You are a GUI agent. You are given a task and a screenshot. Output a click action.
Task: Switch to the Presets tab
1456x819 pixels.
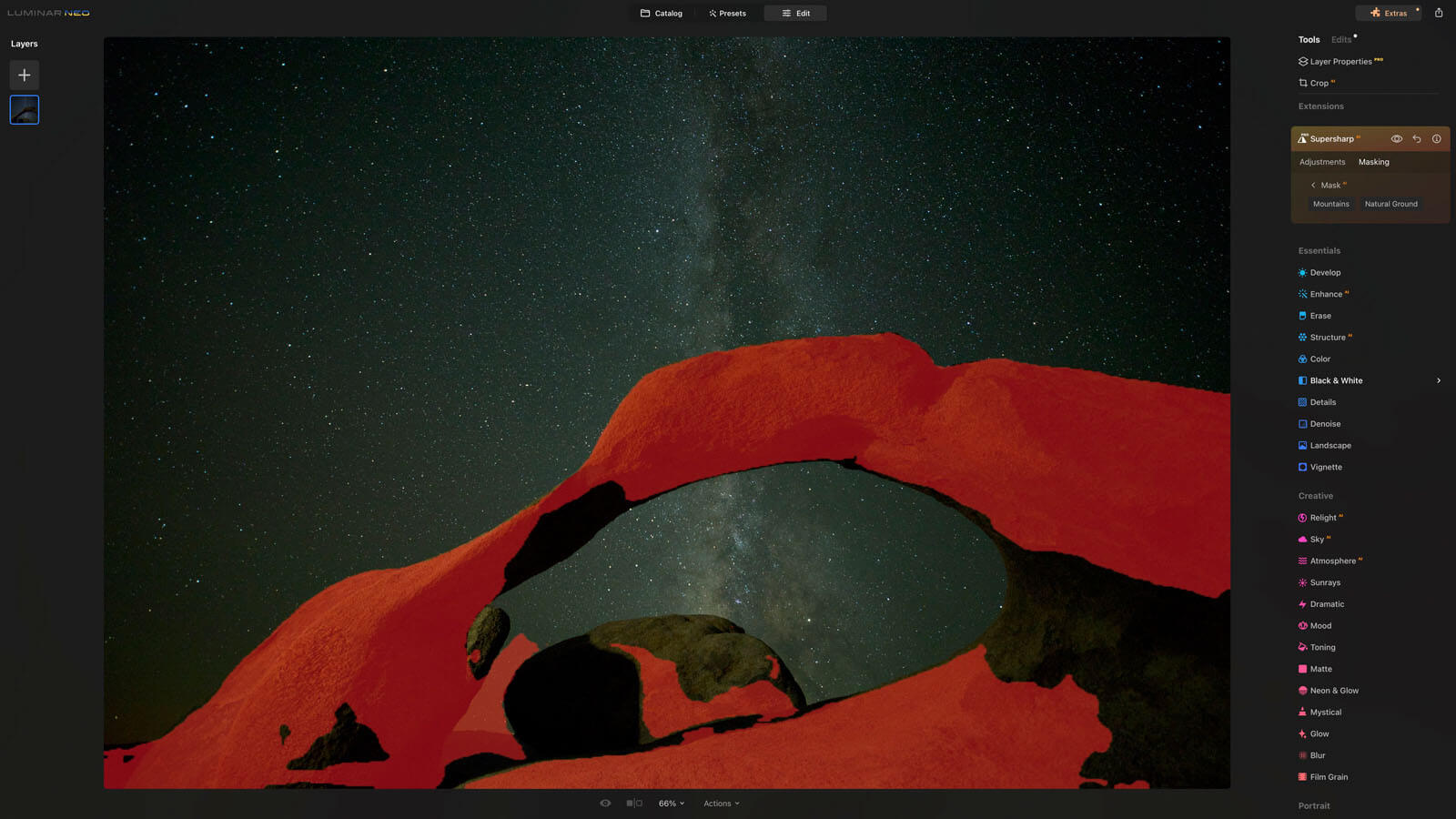click(727, 14)
